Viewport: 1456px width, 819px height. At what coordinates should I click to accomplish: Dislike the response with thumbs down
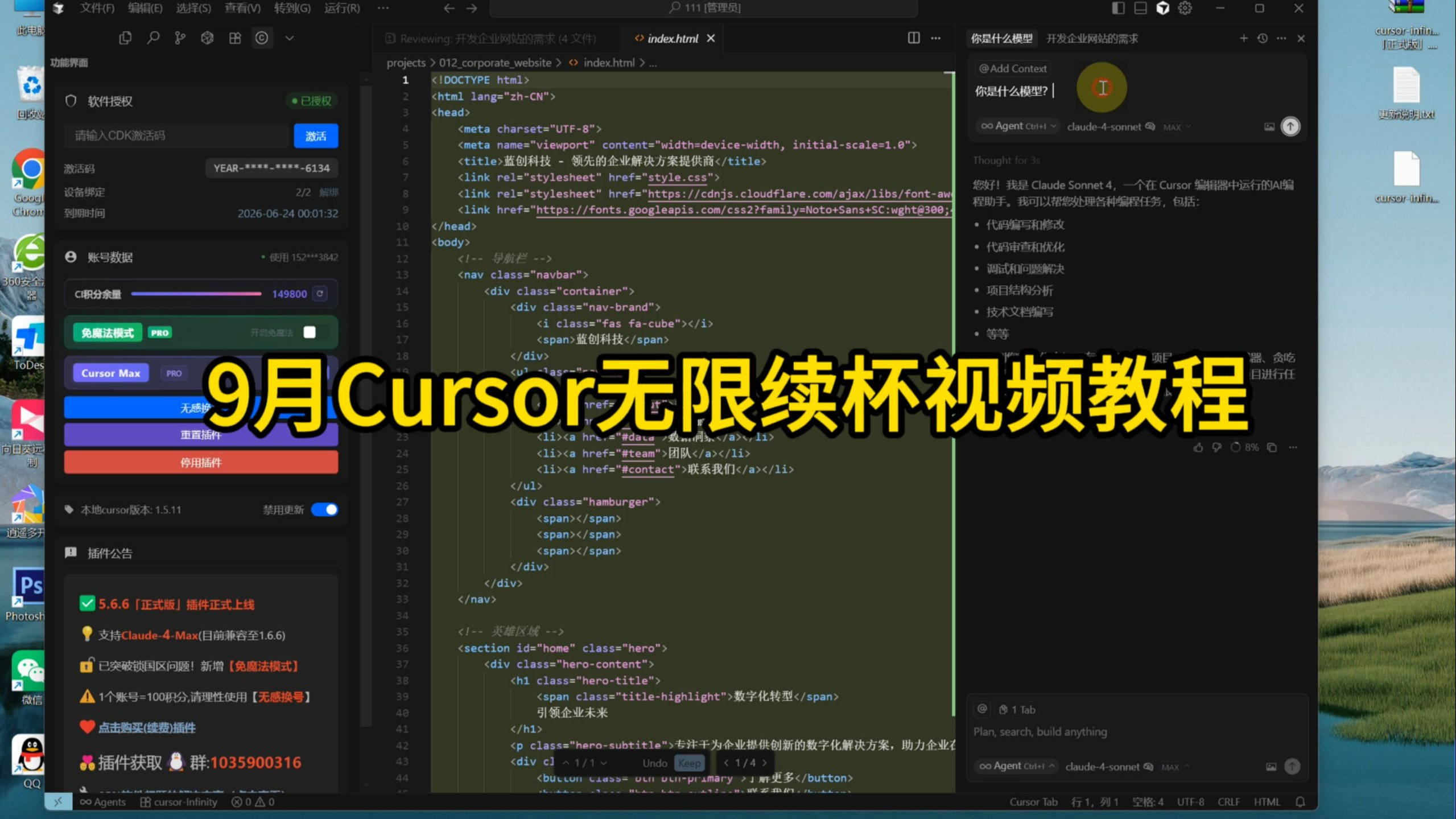coord(1216,447)
